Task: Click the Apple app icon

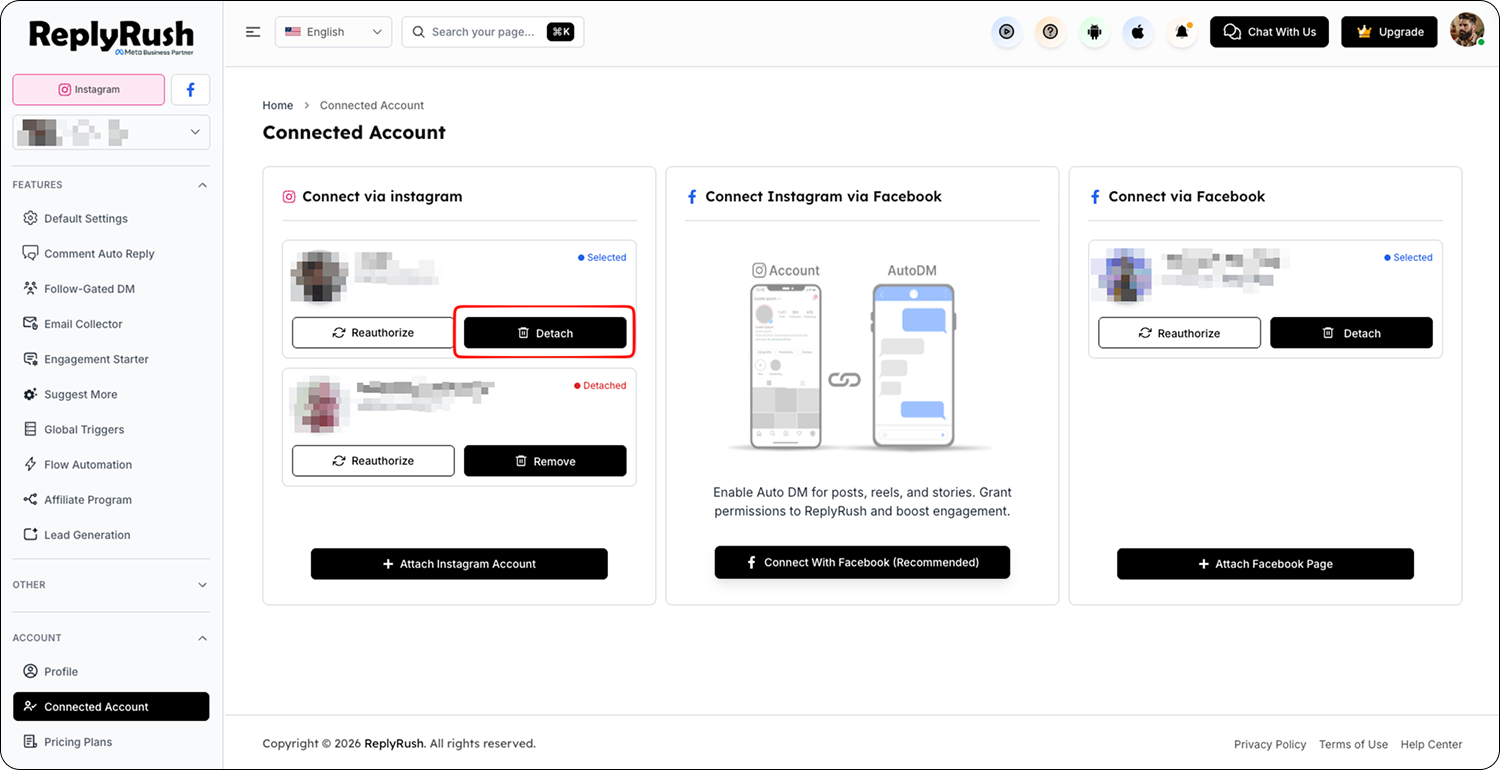Action: pyautogui.click(x=1138, y=32)
